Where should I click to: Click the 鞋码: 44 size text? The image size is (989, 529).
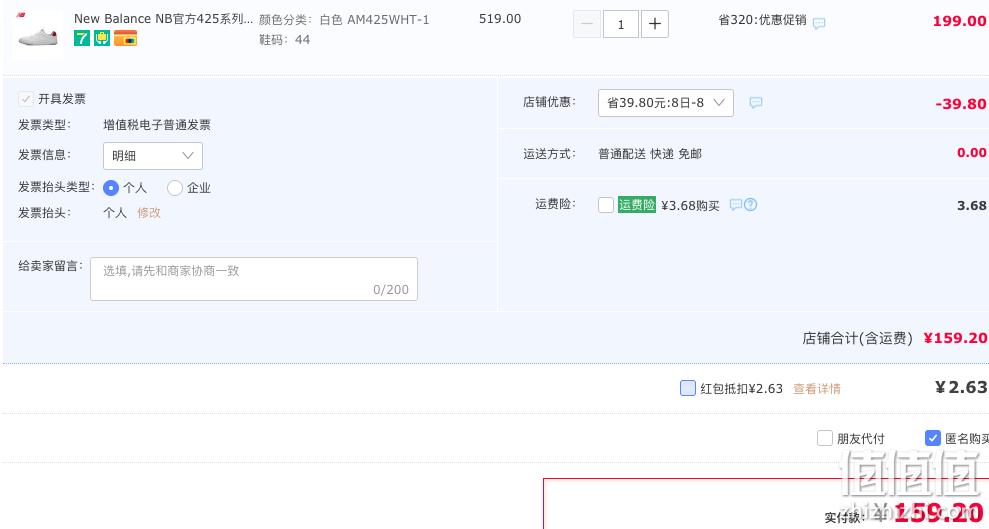point(284,40)
